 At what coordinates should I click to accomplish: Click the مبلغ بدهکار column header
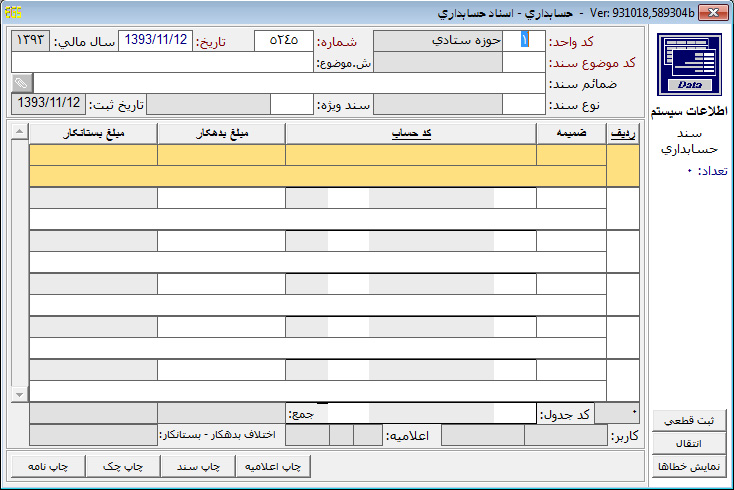coord(221,133)
